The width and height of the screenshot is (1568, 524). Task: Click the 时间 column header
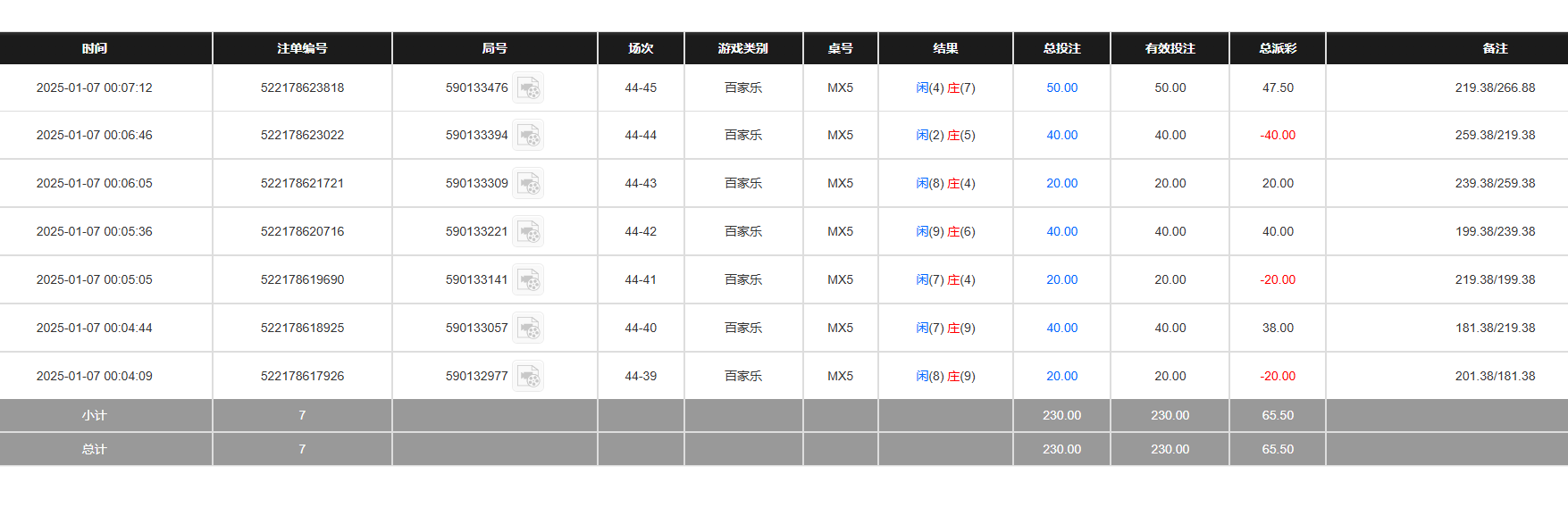click(95, 49)
